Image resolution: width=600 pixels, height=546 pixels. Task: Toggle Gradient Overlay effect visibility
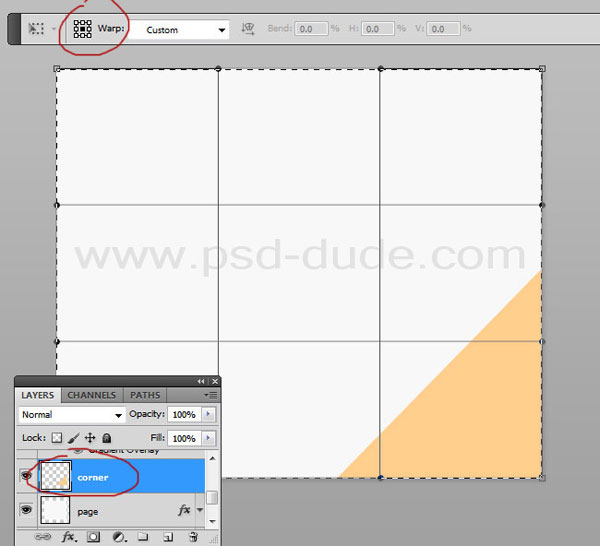[78, 451]
